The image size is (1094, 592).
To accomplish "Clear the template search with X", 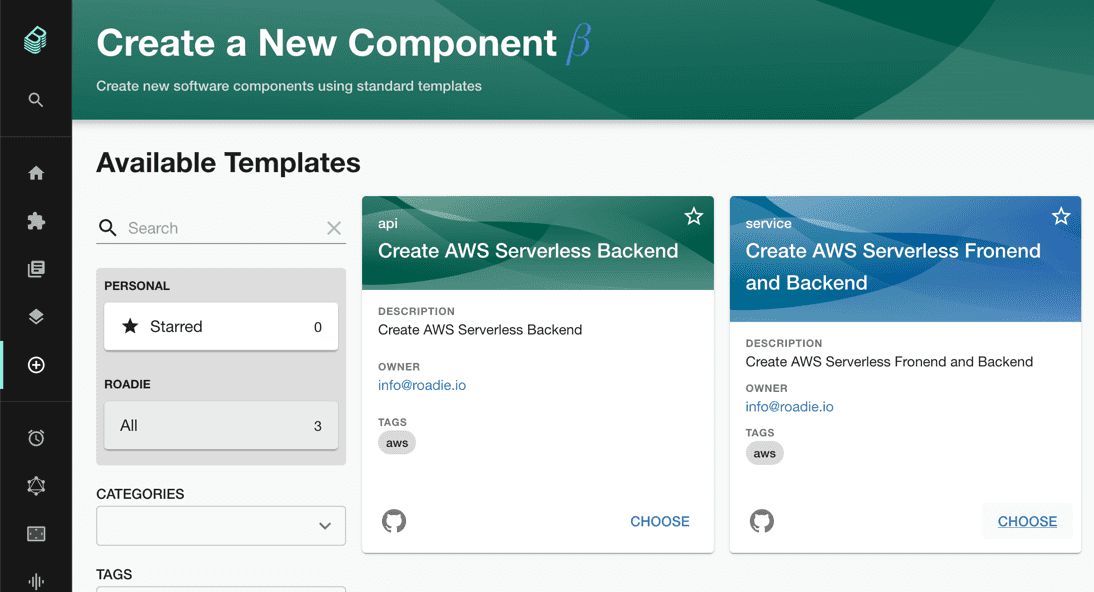I will tap(334, 228).
